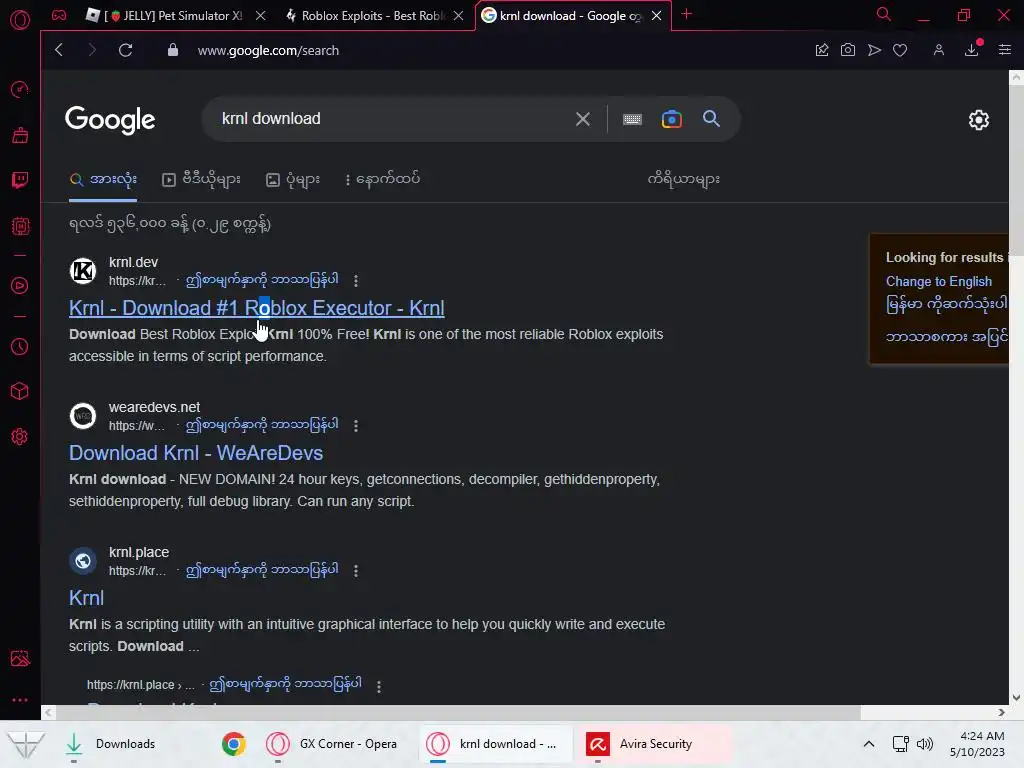Select the Images search filter

coord(293,180)
